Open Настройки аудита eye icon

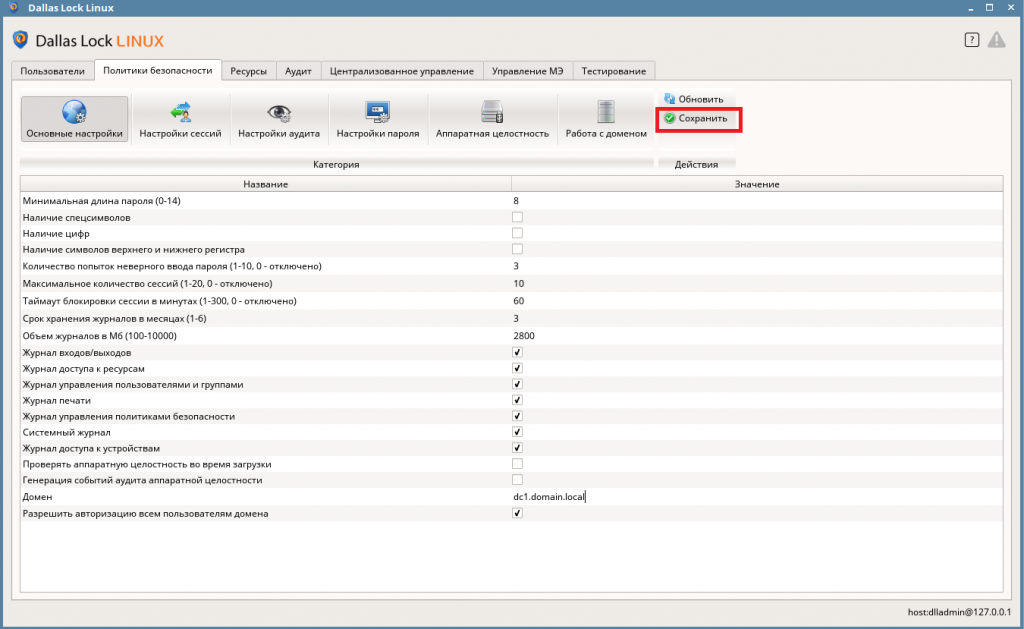(279, 113)
